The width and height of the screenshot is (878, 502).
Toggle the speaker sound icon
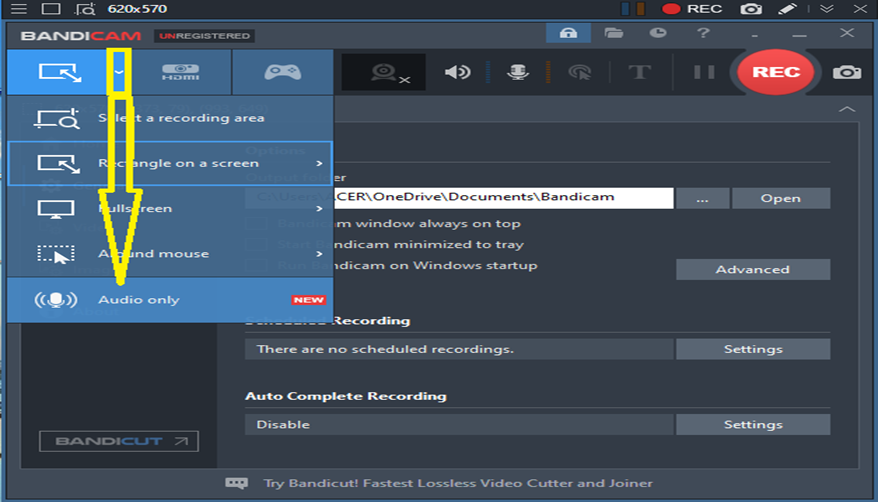click(x=457, y=72)
